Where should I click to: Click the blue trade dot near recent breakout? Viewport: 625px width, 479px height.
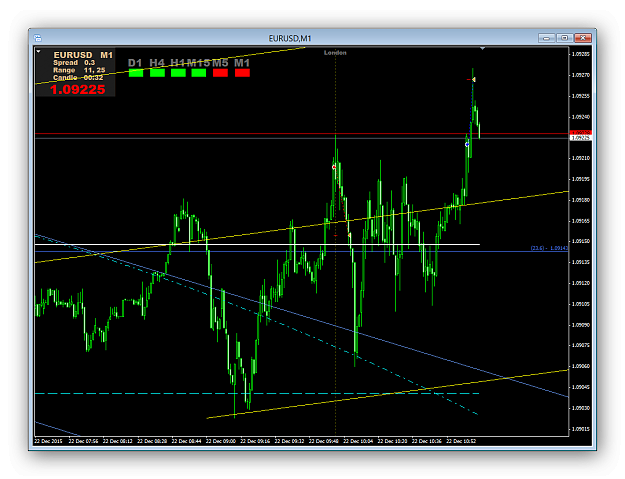(467, 145)
